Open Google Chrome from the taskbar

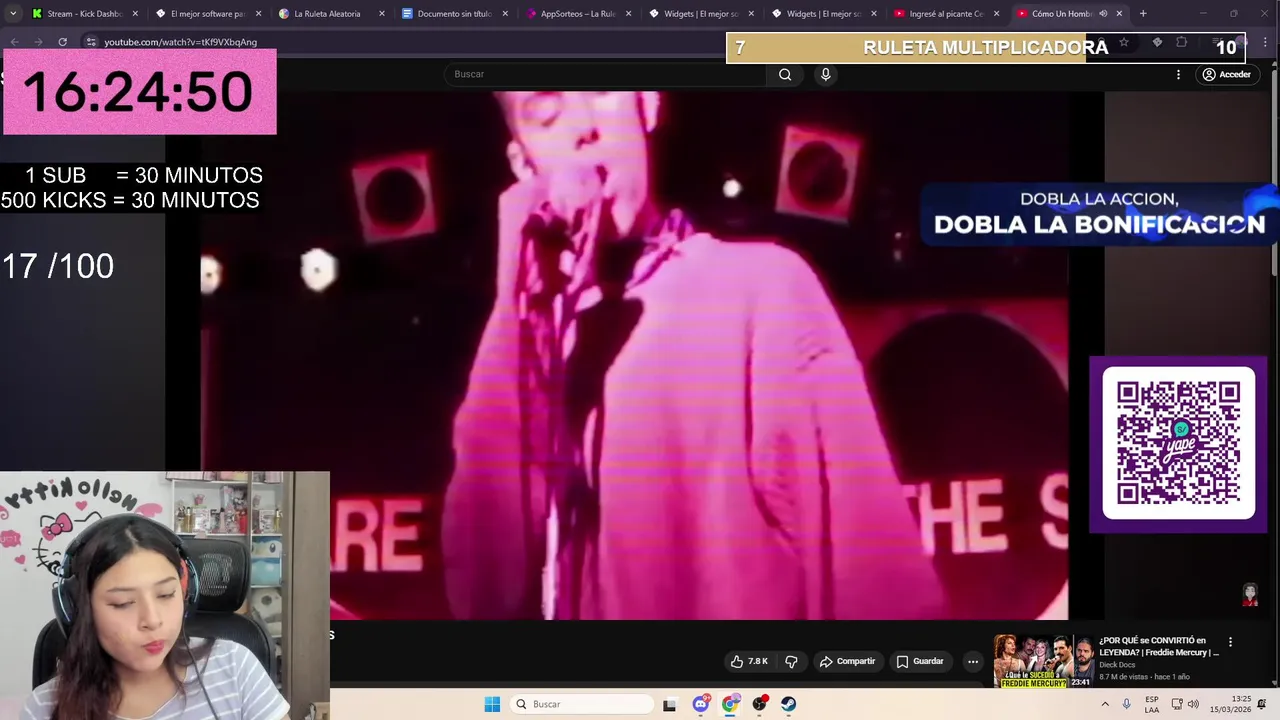coord(730,704)
